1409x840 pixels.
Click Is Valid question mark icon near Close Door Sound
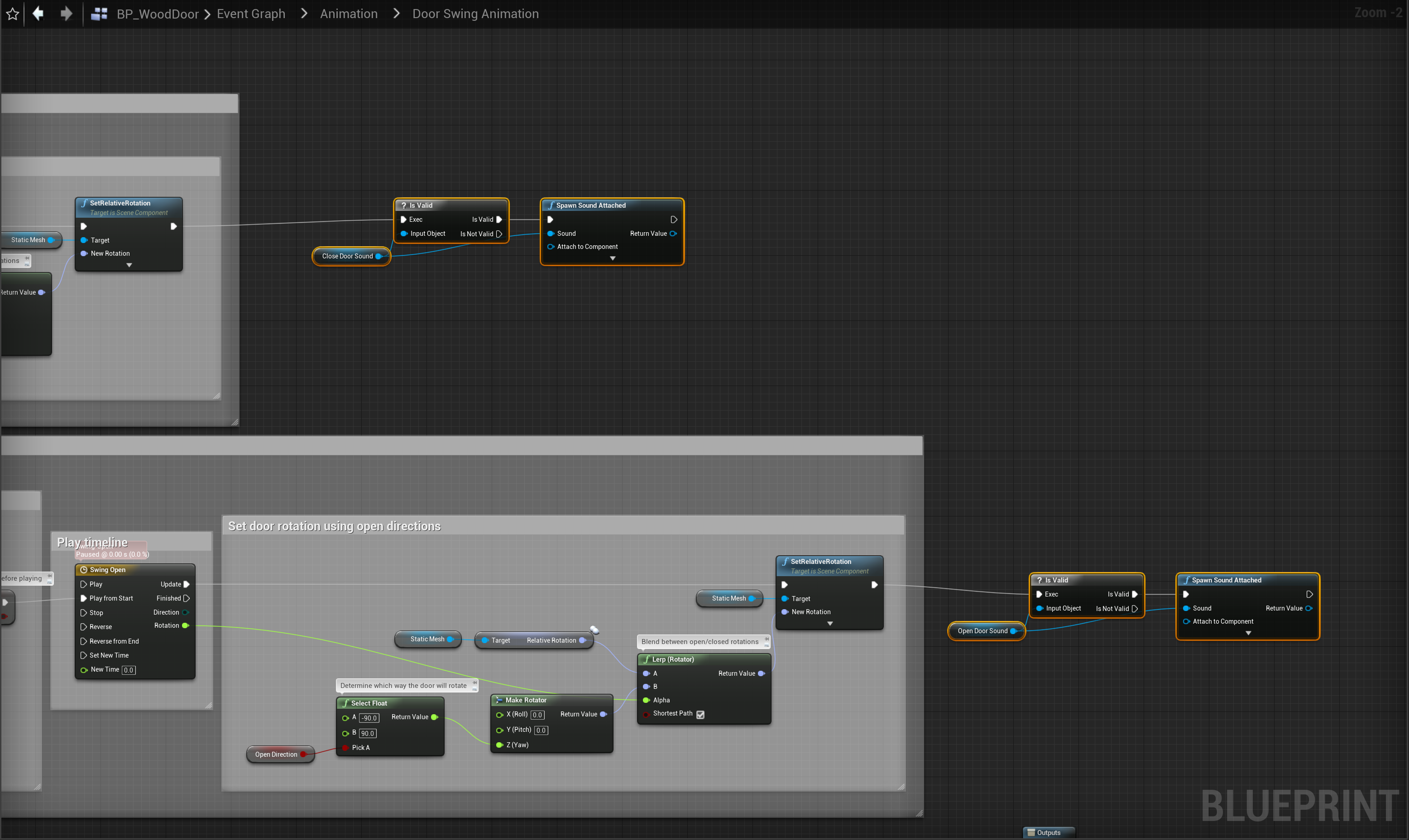[403, 205]
